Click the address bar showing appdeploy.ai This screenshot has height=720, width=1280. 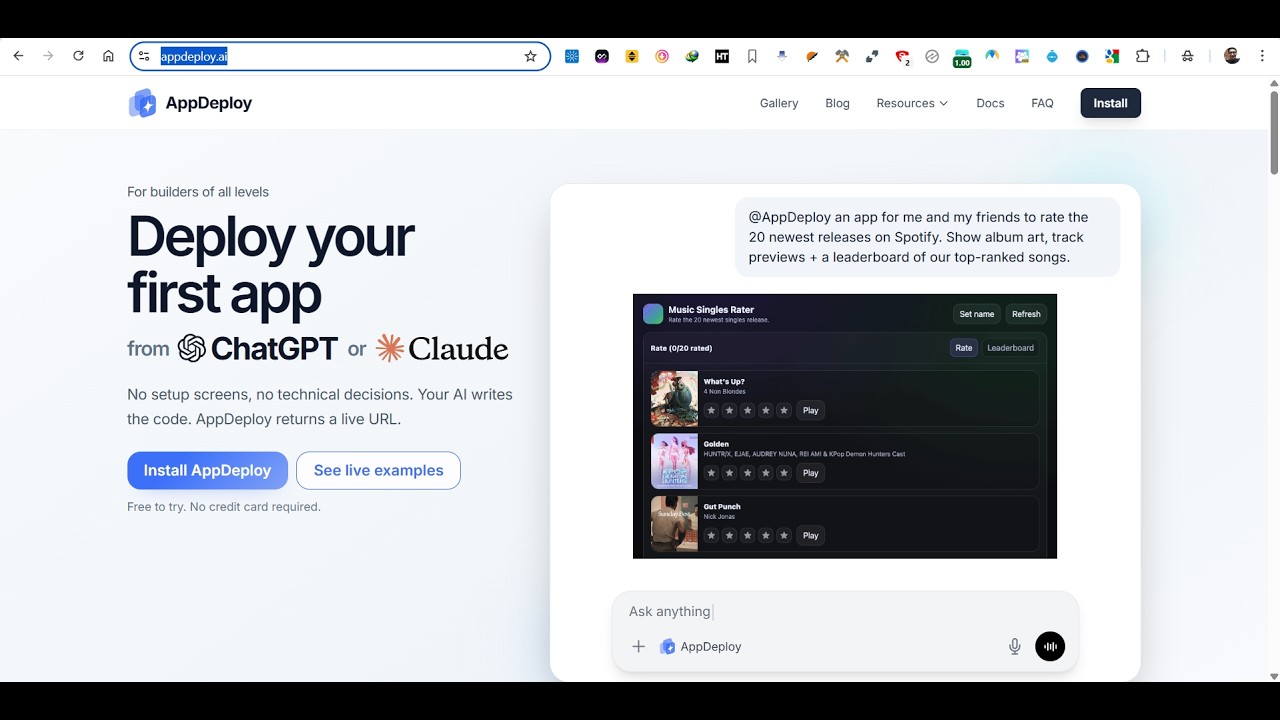340,56
